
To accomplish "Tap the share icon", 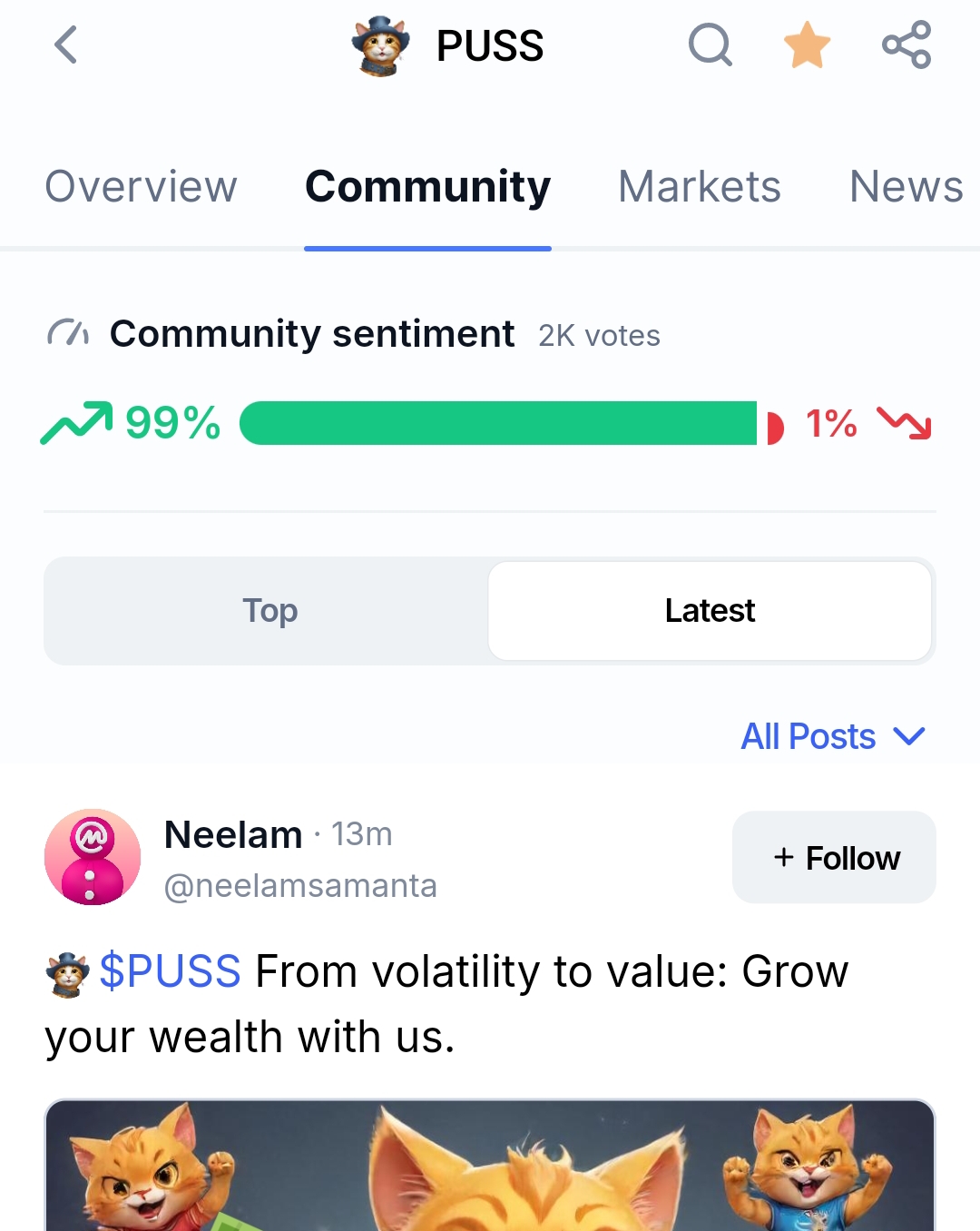I will (906, 44).
